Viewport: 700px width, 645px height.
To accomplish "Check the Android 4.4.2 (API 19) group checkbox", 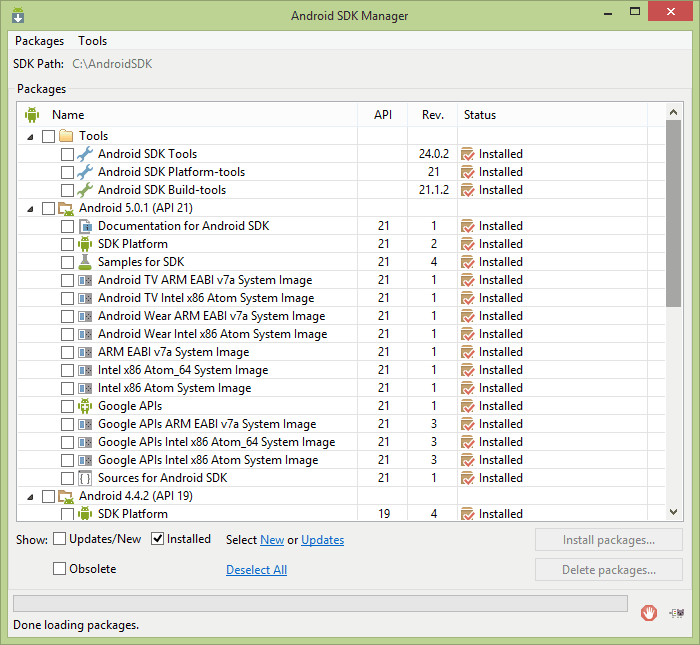I will 48,496.
